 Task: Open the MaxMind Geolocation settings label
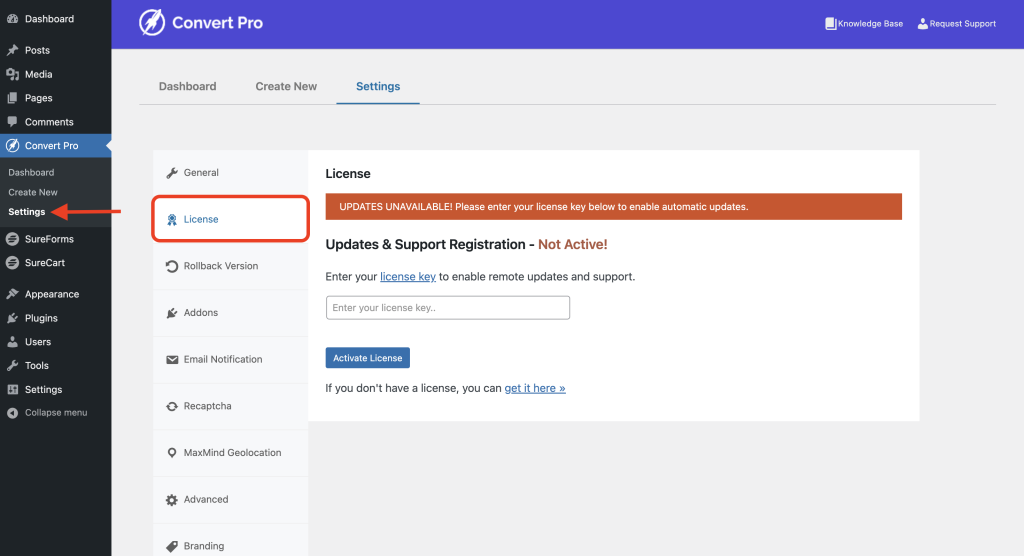pyautogui.click(x=232, y=453)
